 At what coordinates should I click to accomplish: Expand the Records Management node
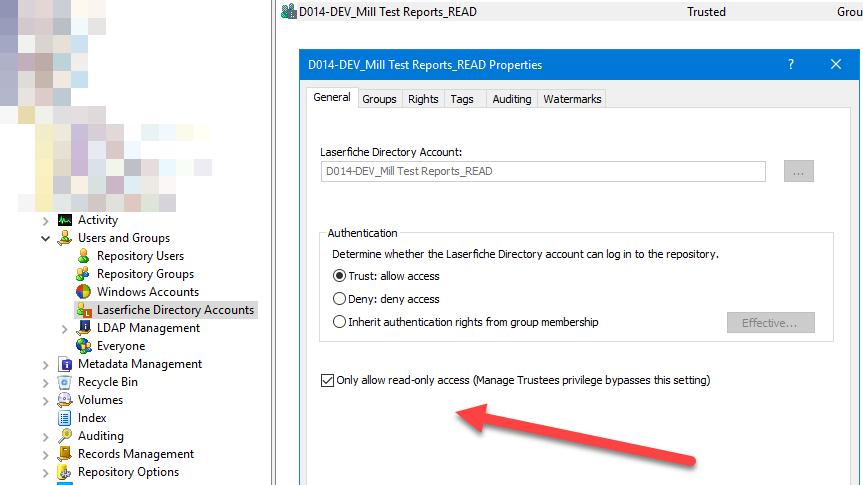pyautogui.click(x=46, y=455)
